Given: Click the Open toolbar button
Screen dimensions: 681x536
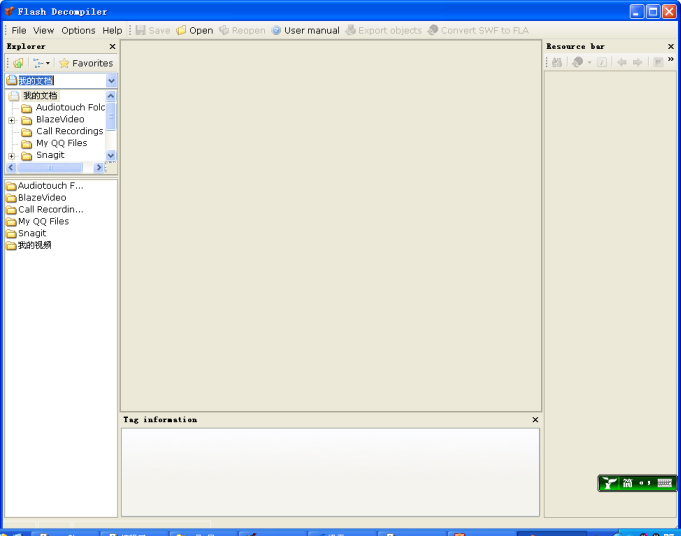Looking at the screenshot, I should [195, 30].
